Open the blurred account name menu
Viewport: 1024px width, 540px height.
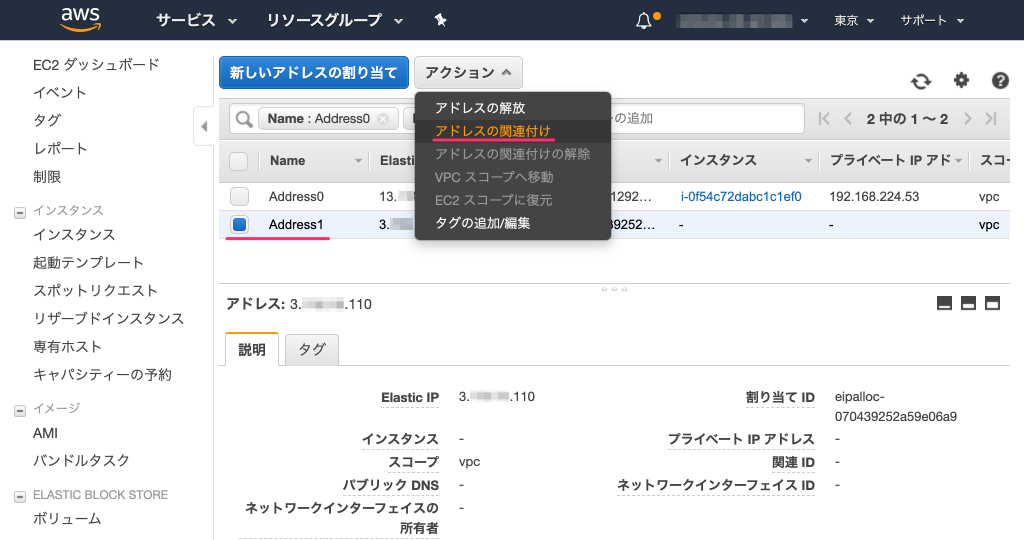[x=743, y=21]
